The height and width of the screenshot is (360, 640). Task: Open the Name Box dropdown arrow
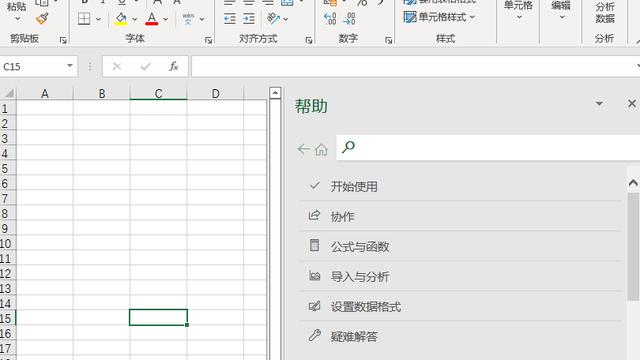[70, 66]
